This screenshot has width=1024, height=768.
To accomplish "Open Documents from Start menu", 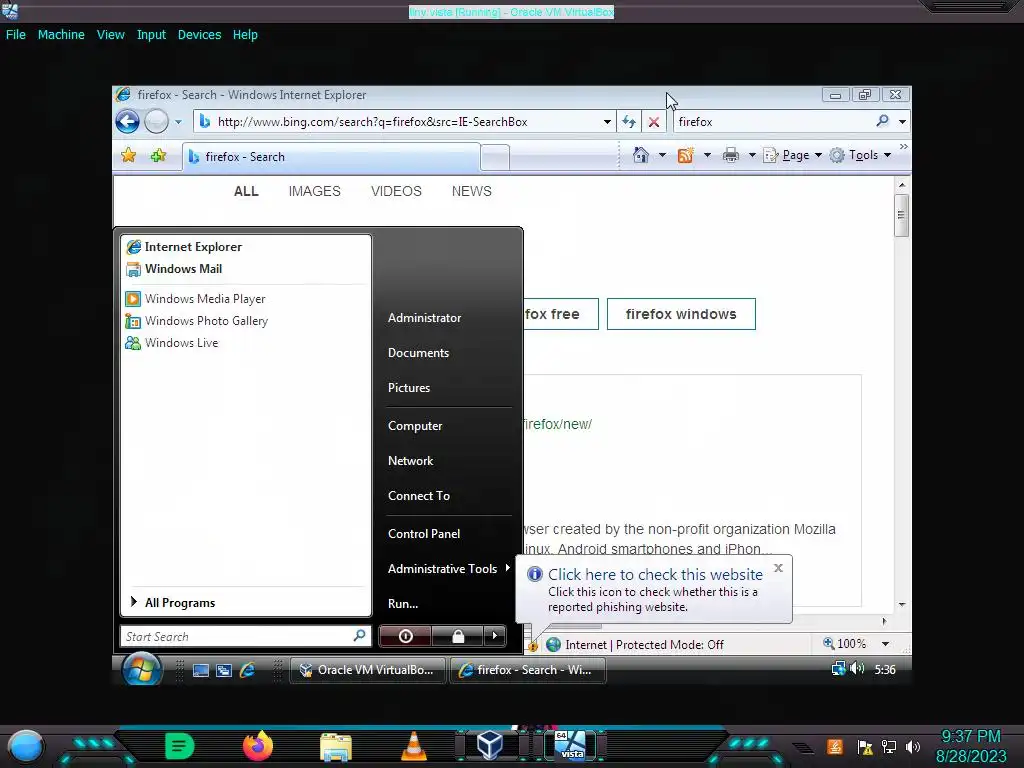I will point(419,353).
